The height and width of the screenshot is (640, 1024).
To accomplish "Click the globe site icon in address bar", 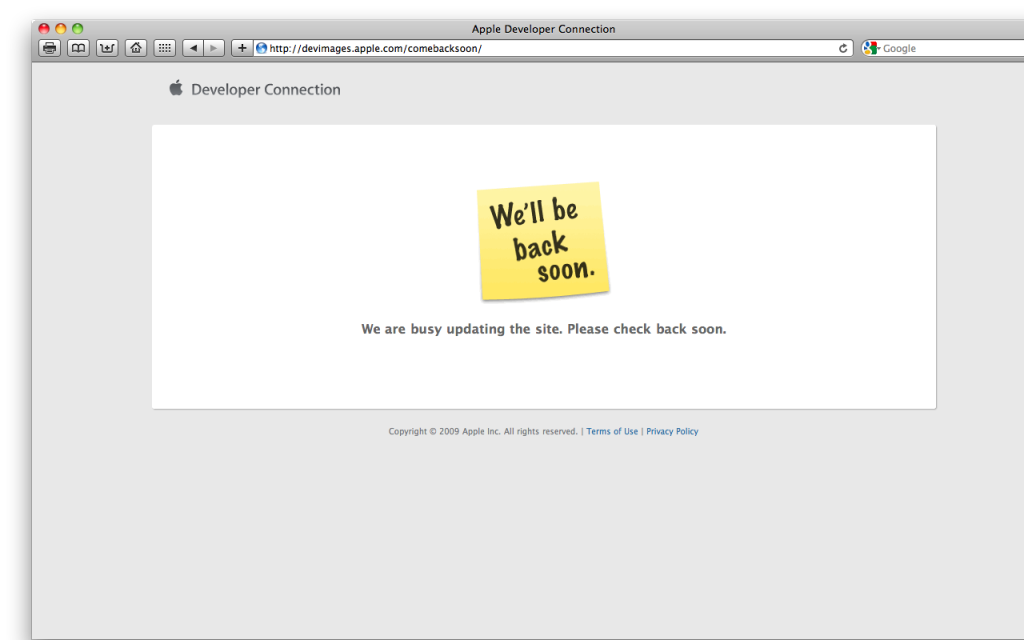I will click(x=262, y=48).
